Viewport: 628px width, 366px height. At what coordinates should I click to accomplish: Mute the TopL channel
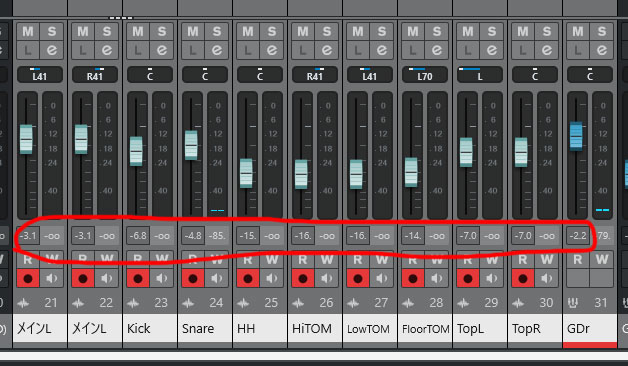click(468, 32)
